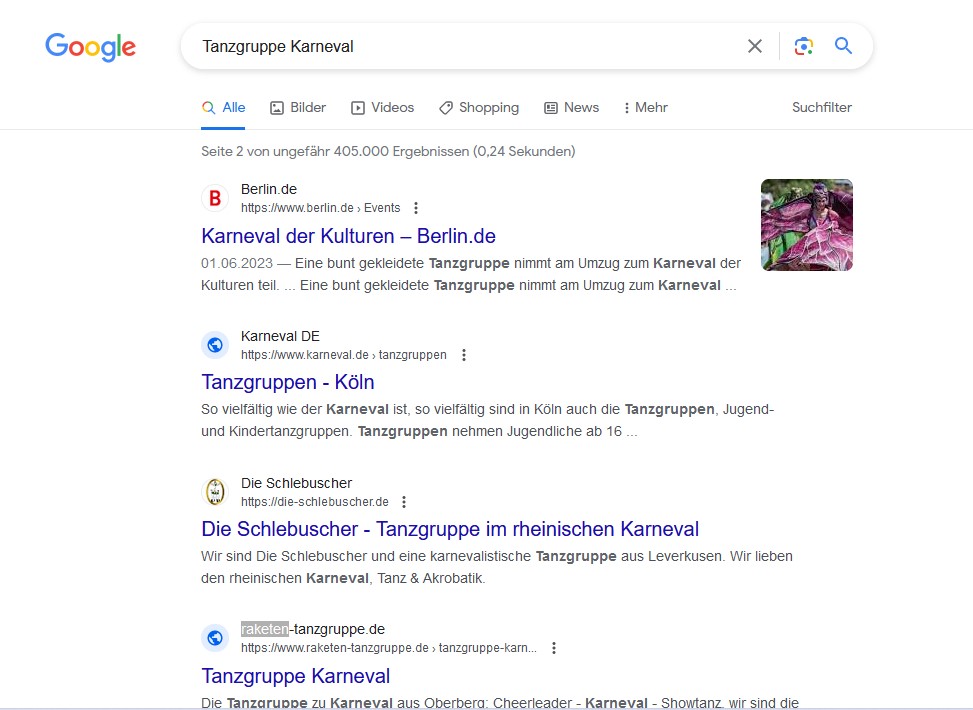The height and width of the screenshot is (710, 973).
Task: Click raketen-tanzgruppe.de globe favicon
Action: (215, 638)
